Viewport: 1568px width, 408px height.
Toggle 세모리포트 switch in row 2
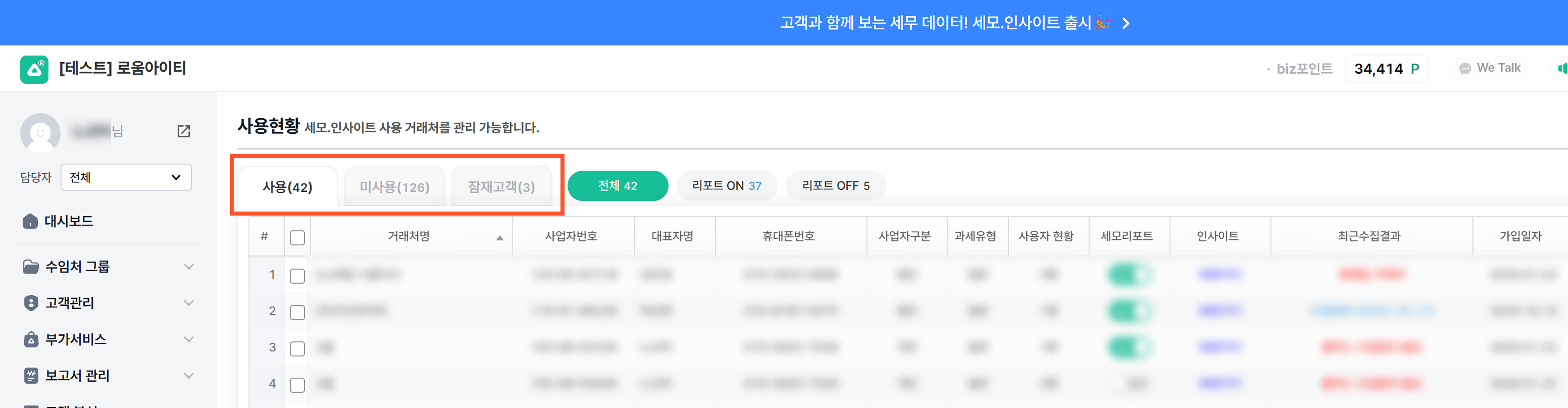(x=1129, y=311)
